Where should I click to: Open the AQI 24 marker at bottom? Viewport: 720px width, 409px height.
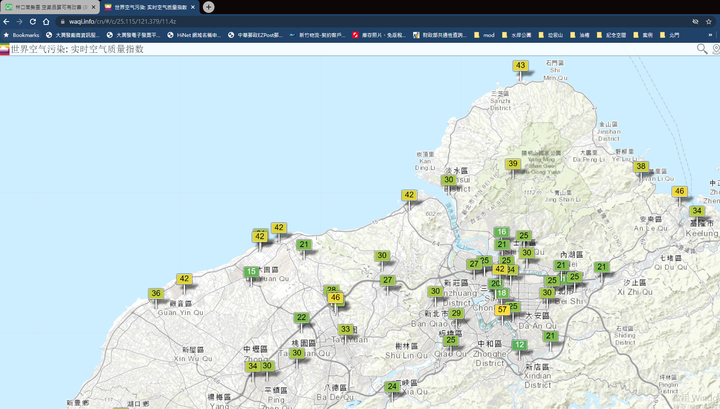click(392, 387)
